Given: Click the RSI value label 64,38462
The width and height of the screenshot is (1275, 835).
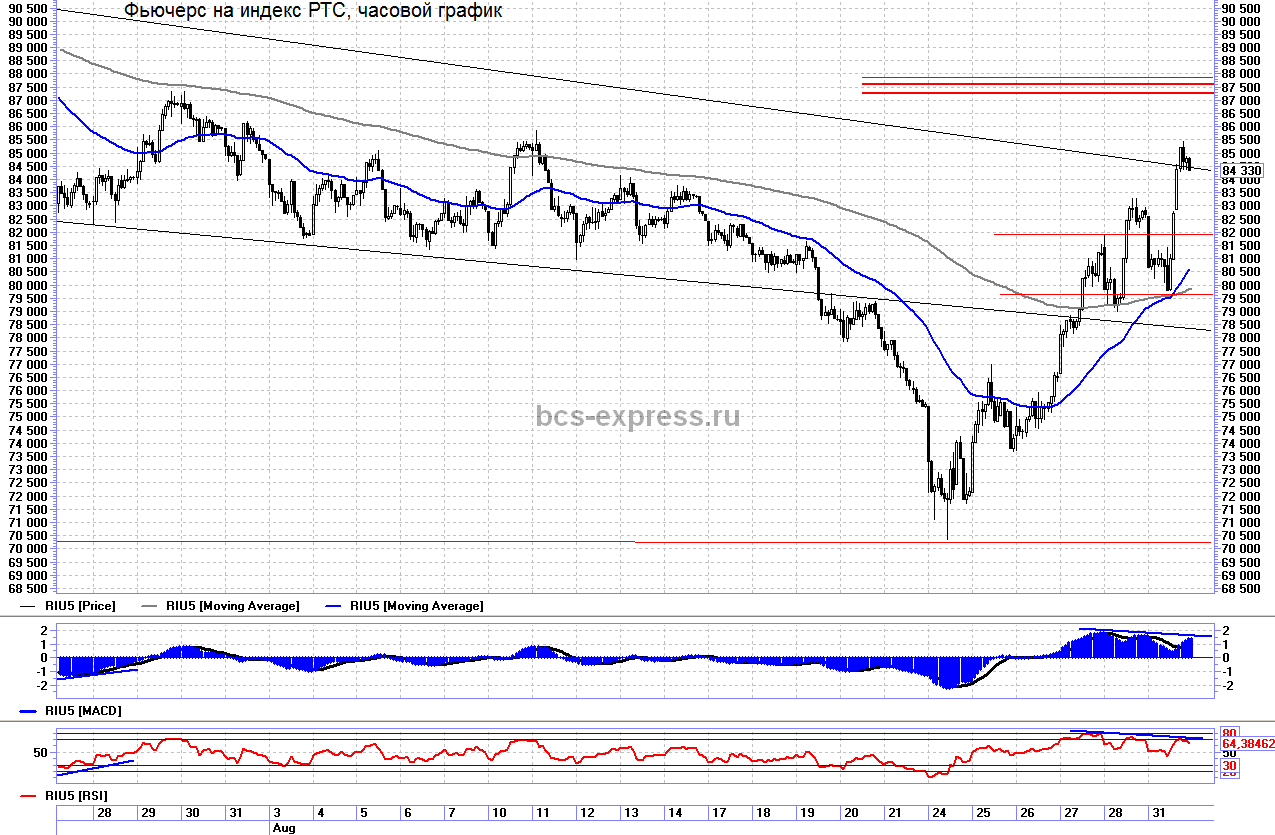Looking at the screenshot, I should tap(1247, 744).
